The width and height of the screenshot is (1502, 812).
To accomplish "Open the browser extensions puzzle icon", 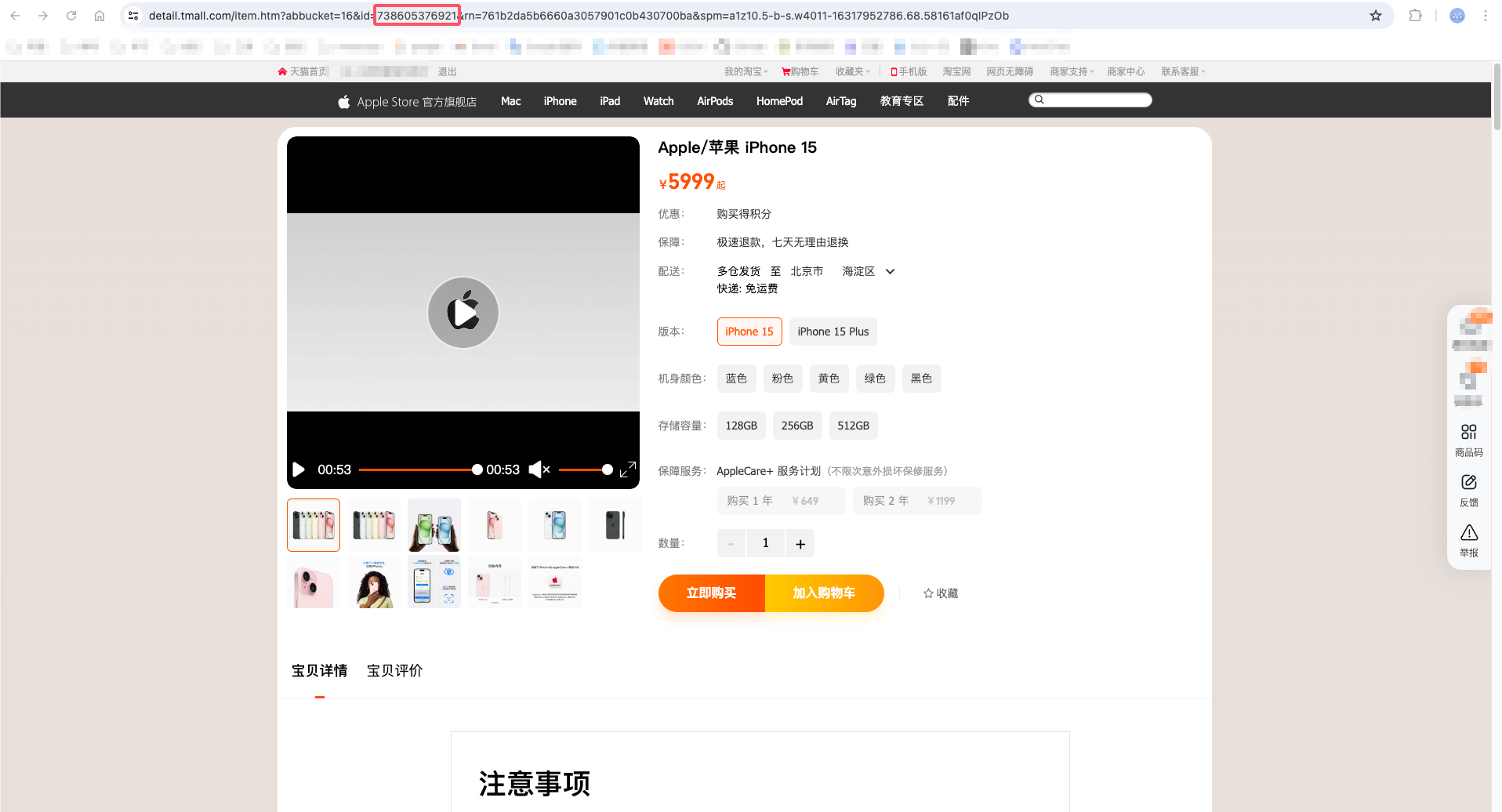I will (x=1415, y=16).
